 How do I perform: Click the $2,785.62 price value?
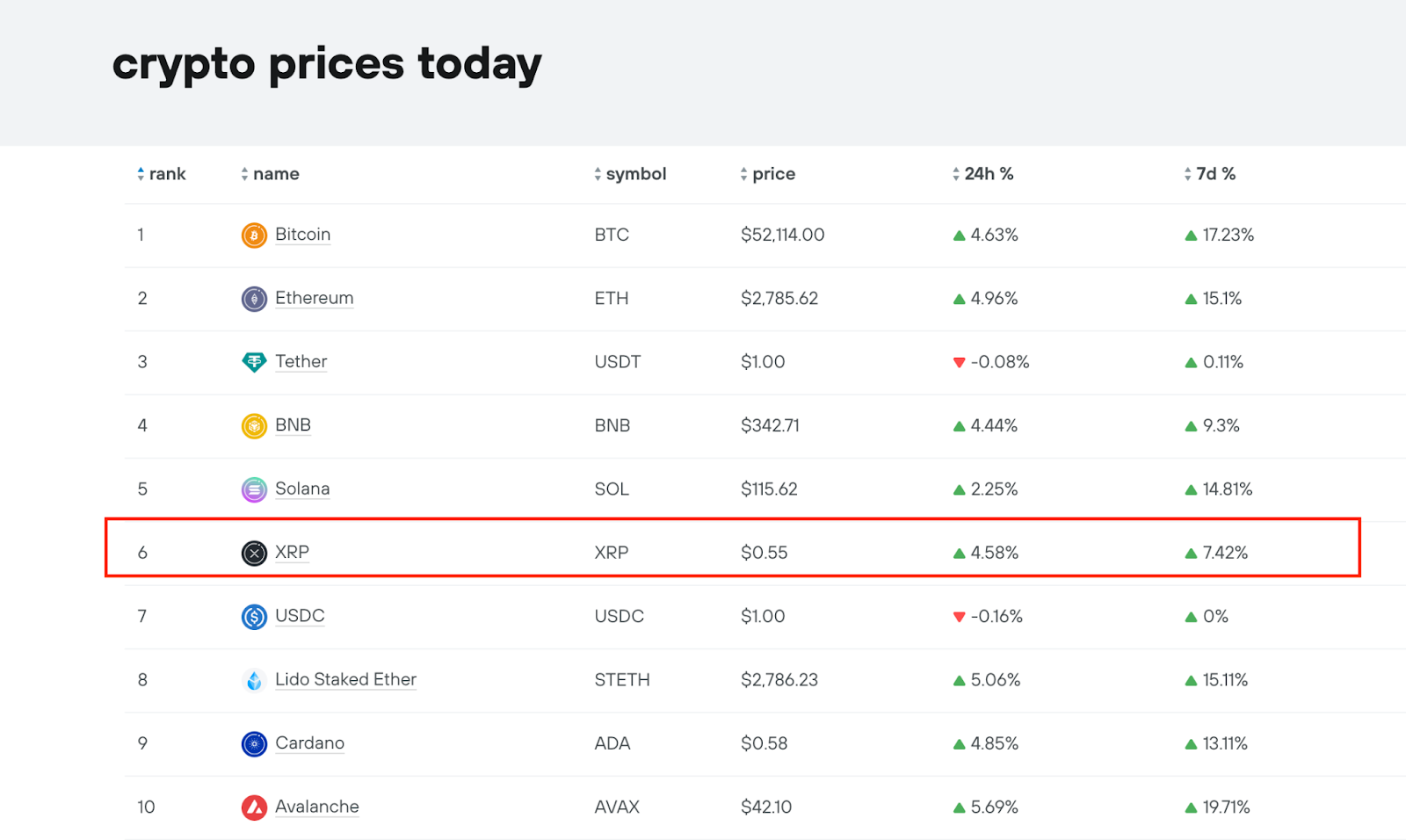point(779,298)
